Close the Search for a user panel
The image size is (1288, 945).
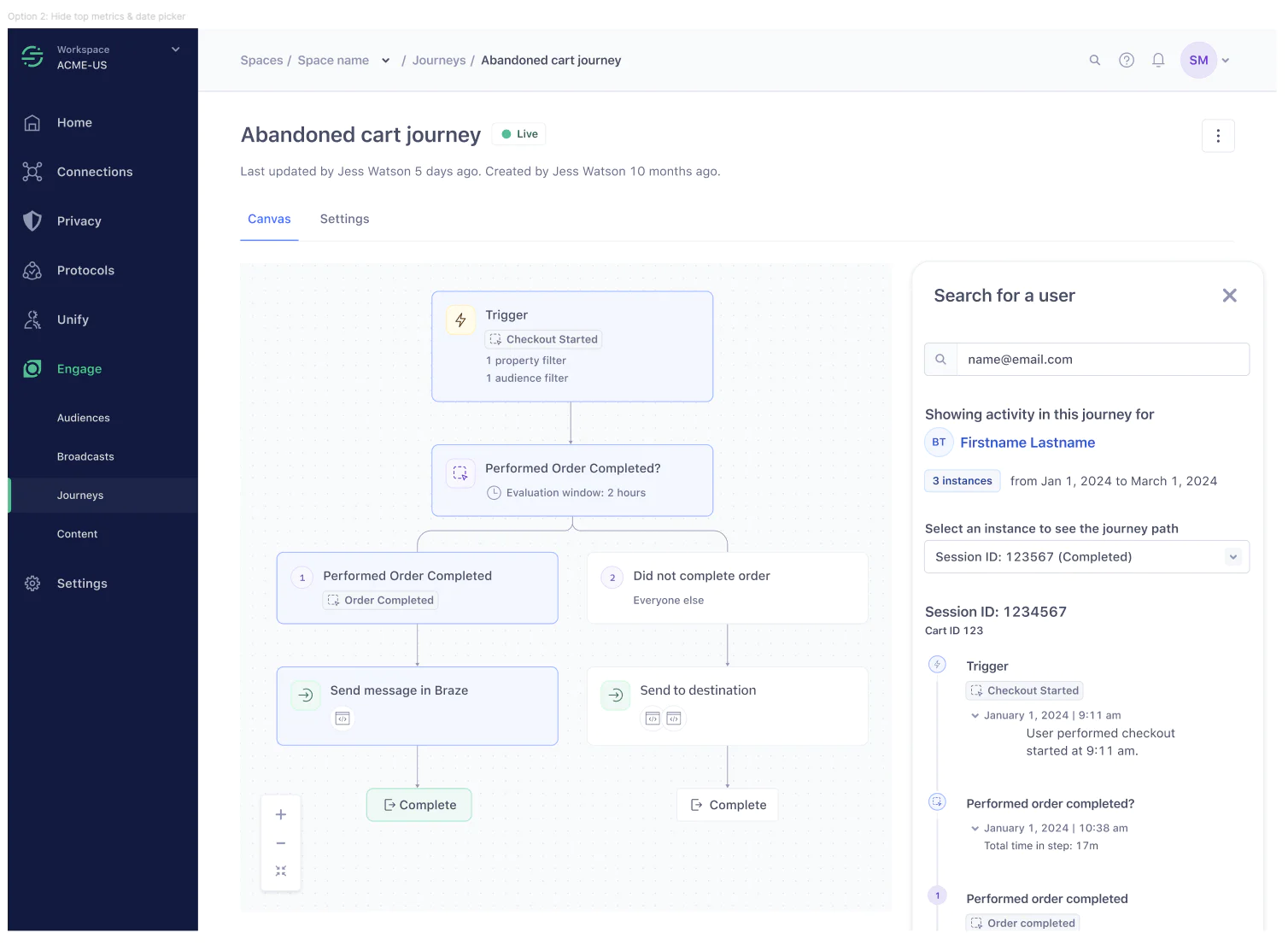point(1230,296)
